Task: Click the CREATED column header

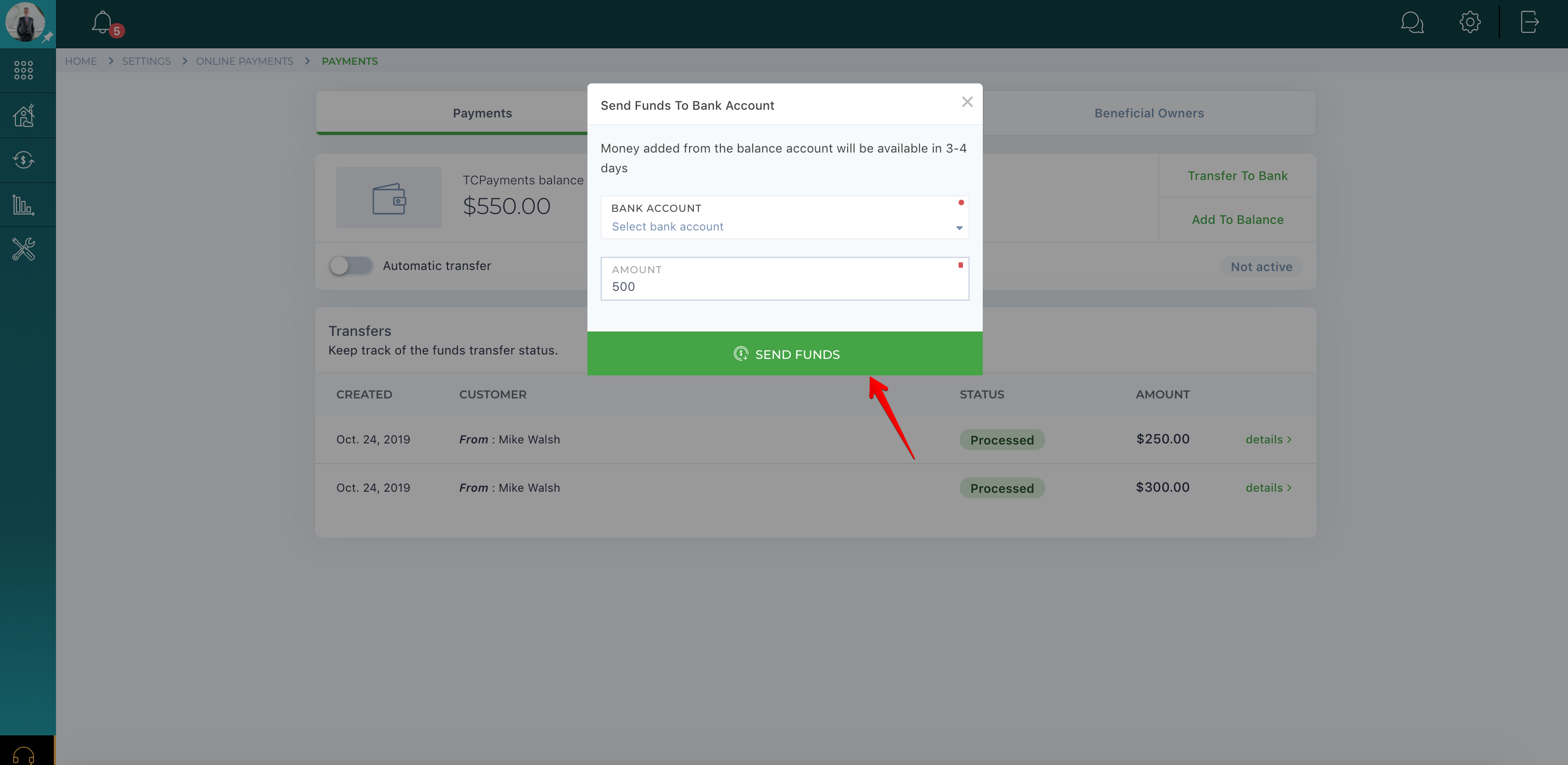Action: point(364,395)
